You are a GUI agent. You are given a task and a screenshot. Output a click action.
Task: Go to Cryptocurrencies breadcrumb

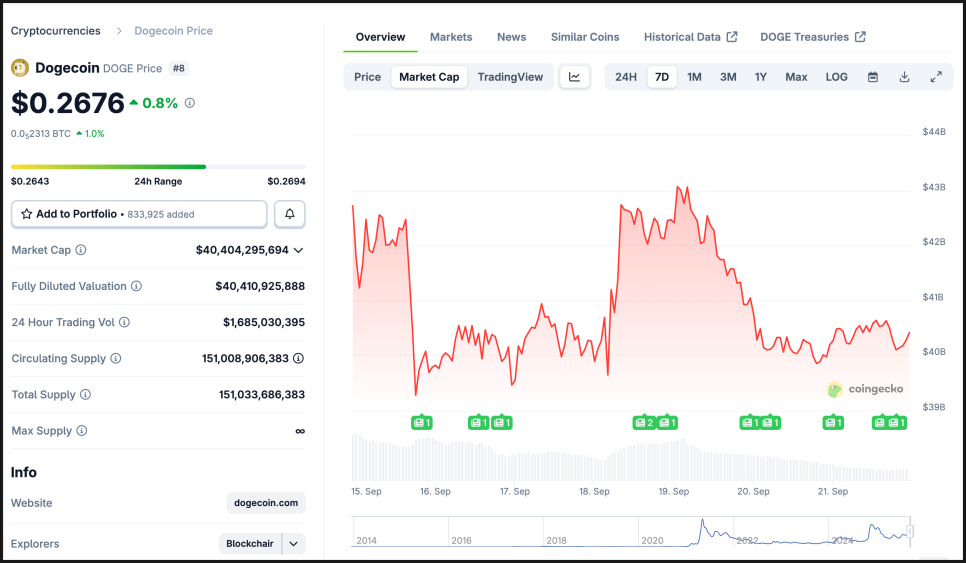(x=55, y=31)
